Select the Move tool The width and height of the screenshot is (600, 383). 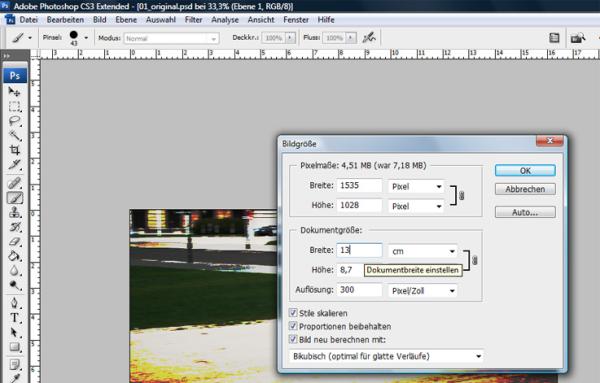[x=15, y=91]
